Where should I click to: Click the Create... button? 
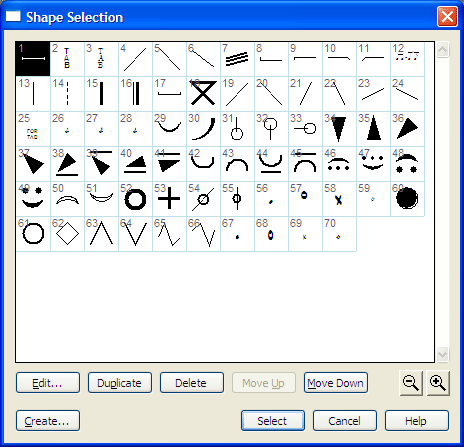(48, 421)
